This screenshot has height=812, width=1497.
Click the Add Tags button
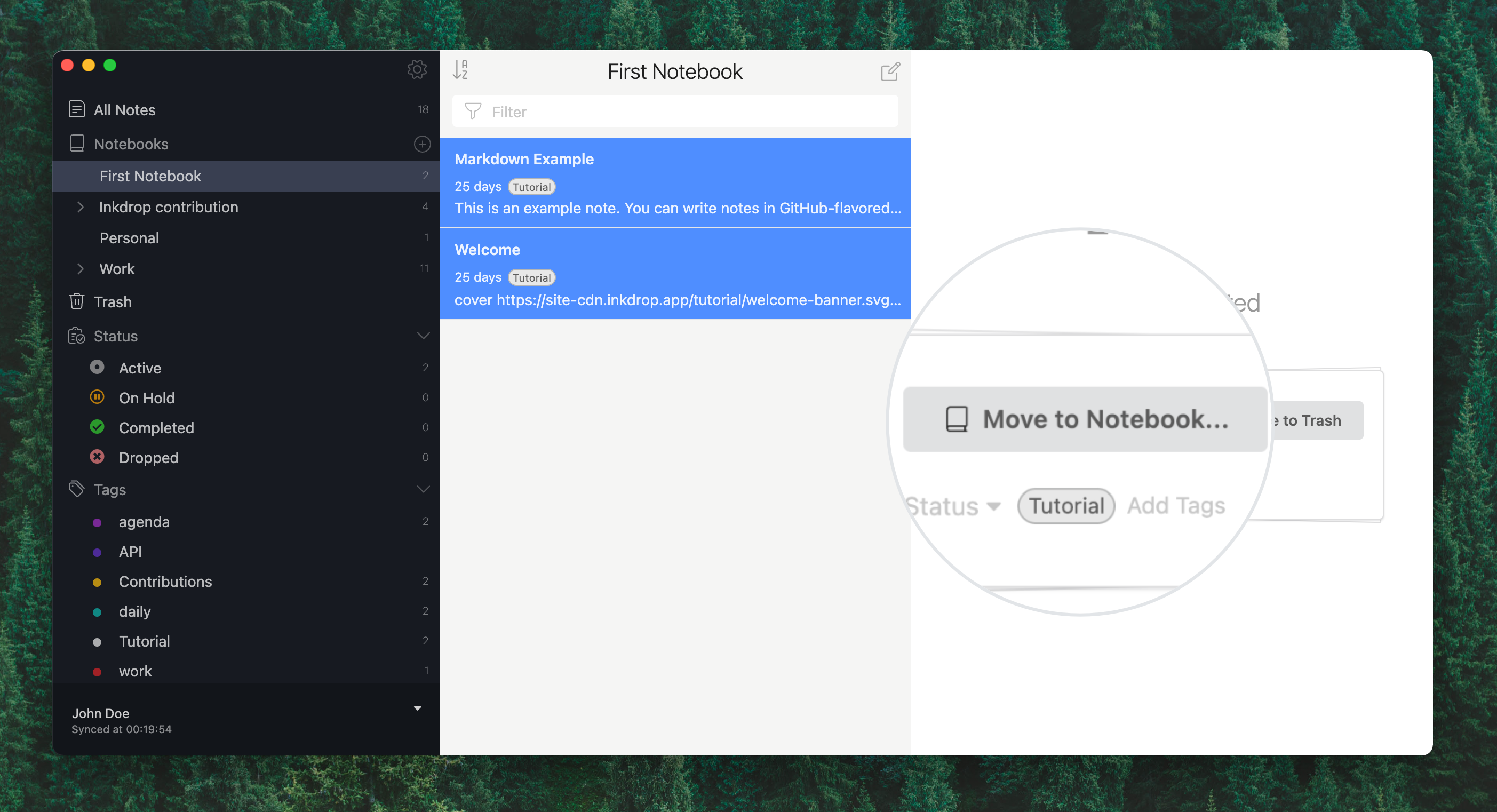1175,504
